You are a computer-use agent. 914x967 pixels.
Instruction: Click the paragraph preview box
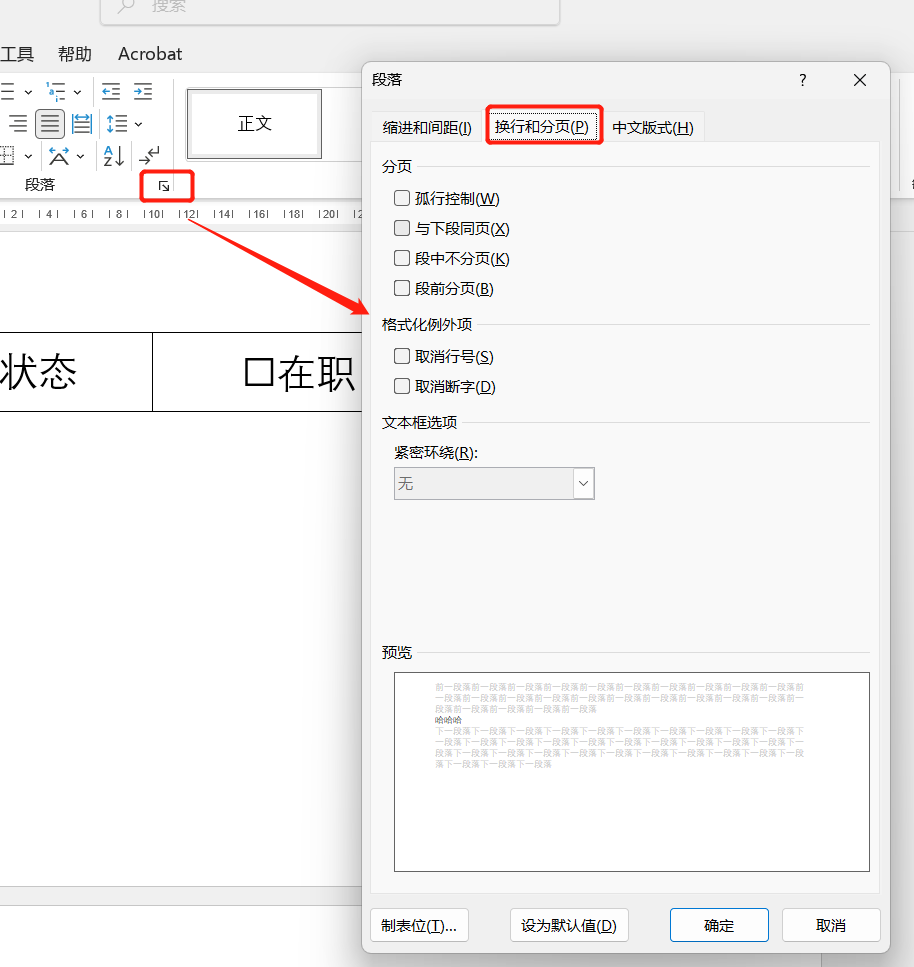632,772
